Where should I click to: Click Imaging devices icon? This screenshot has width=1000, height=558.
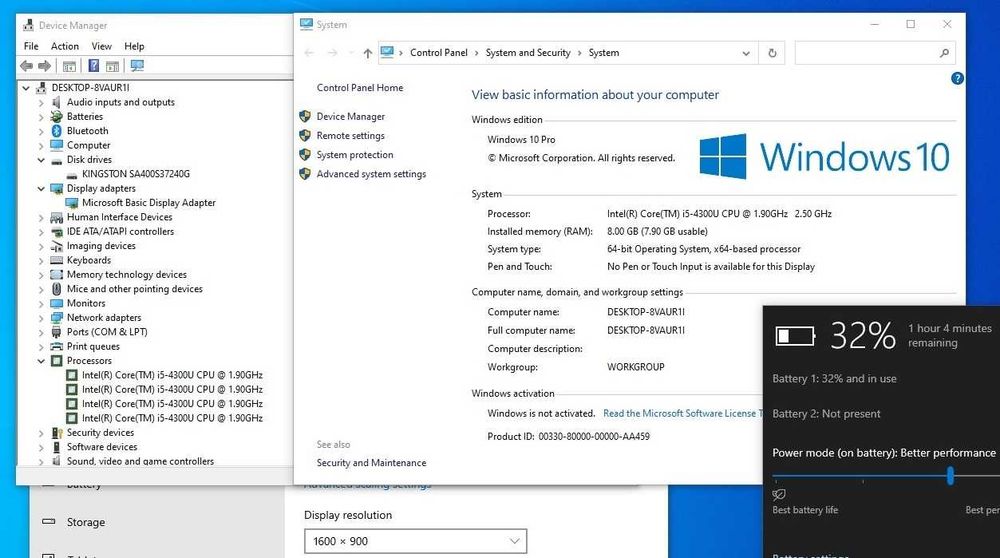[x=56, y=246]
